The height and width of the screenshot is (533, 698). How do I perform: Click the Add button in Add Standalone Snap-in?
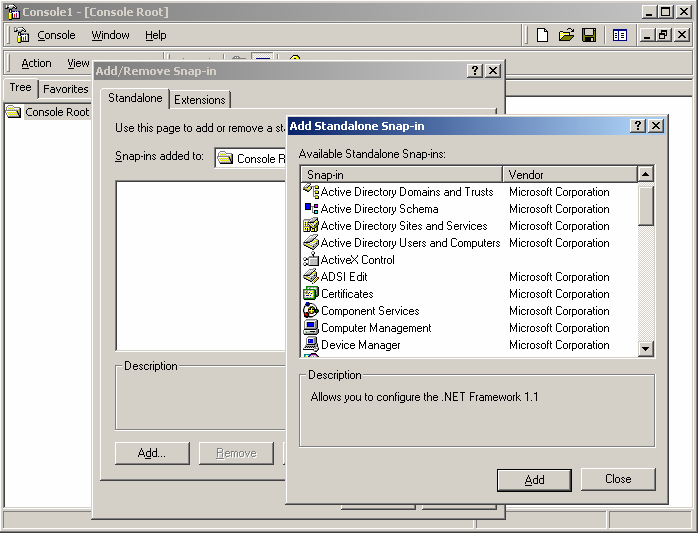pyautogui.click(x=534, y=480)
